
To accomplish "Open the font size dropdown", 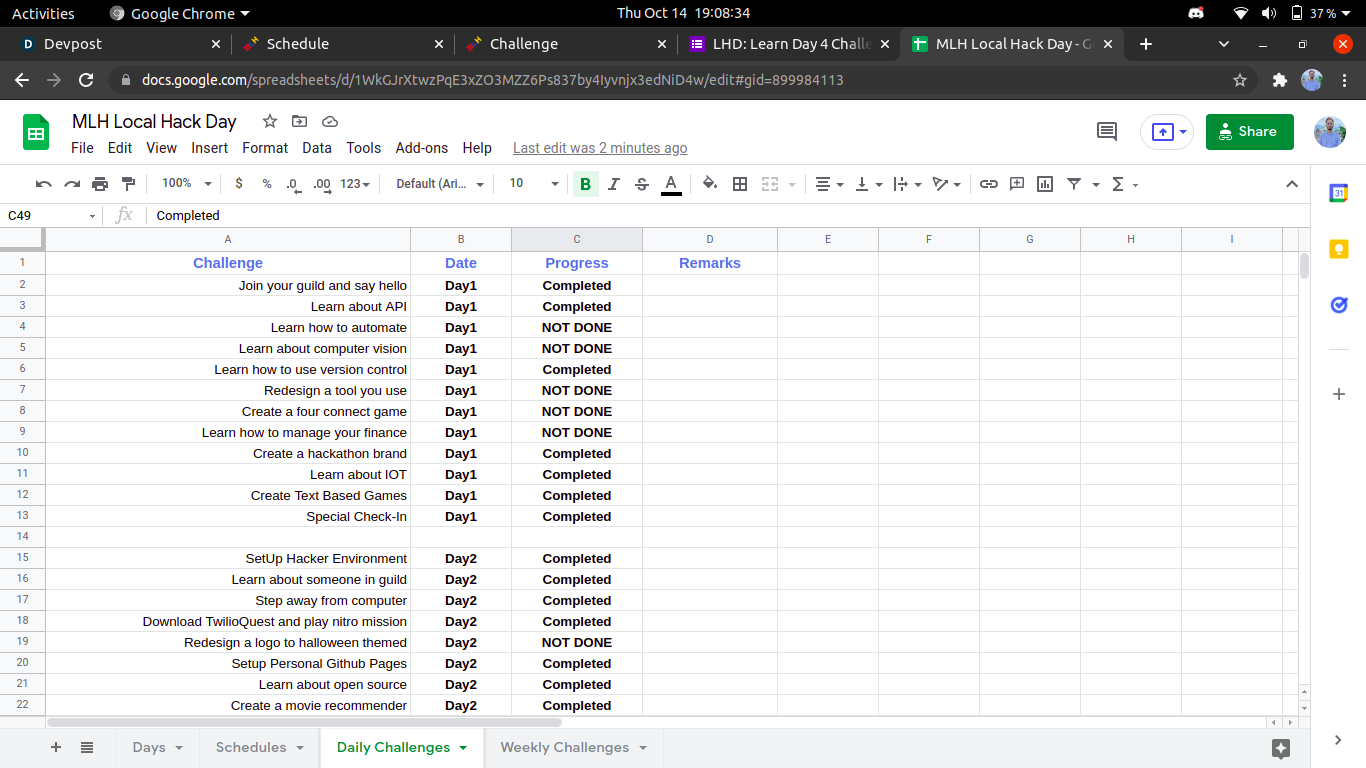I will [x=534, y=184].
